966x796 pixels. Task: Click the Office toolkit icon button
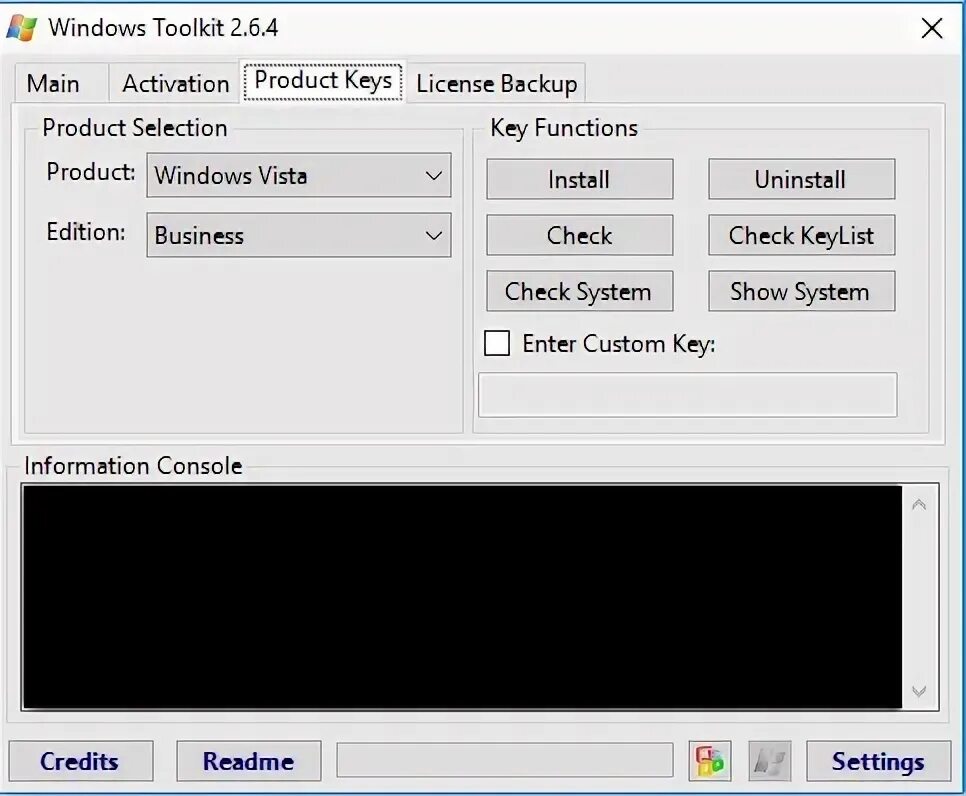(x=710, y=761)
